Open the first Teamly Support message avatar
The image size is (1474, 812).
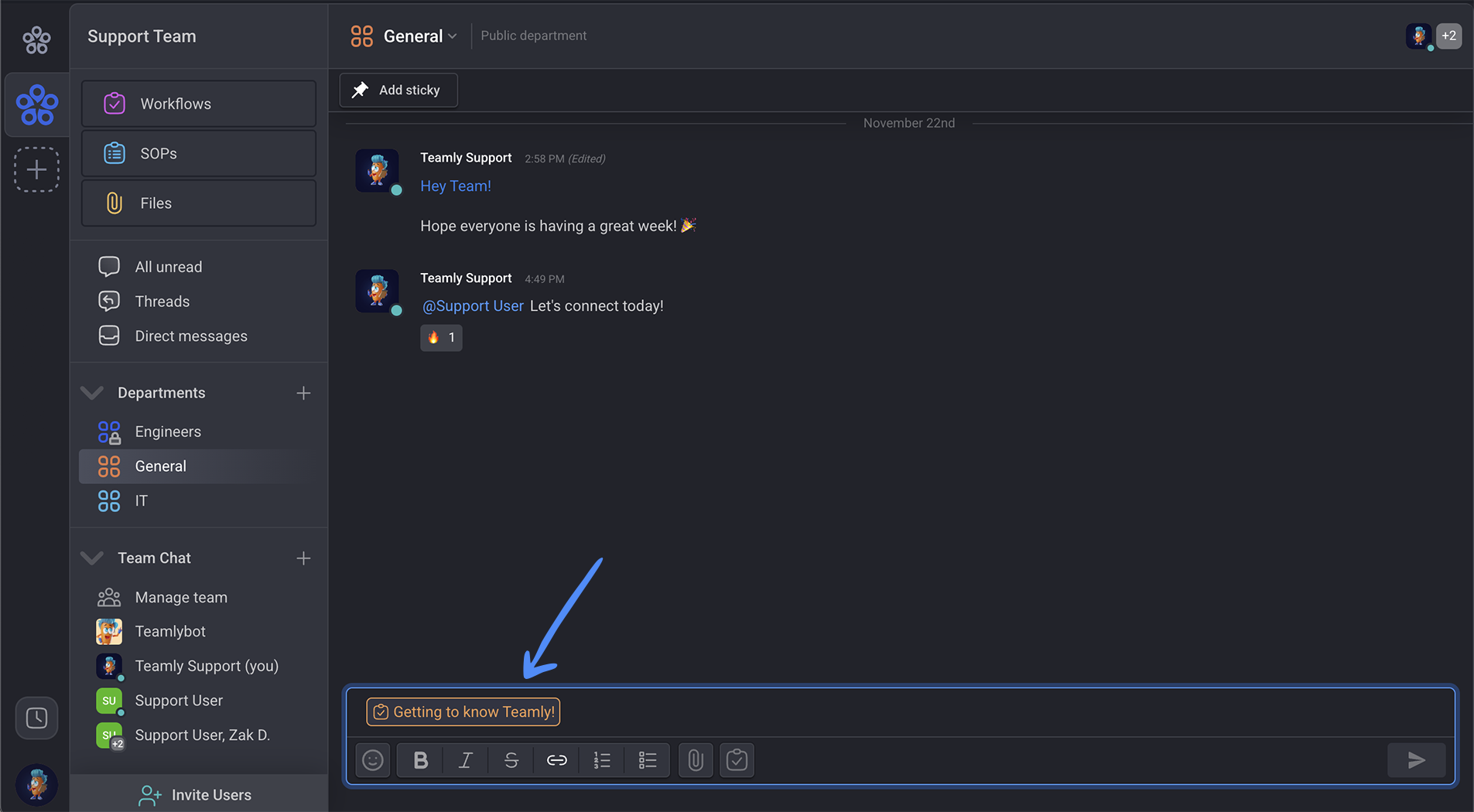(378, 171)
